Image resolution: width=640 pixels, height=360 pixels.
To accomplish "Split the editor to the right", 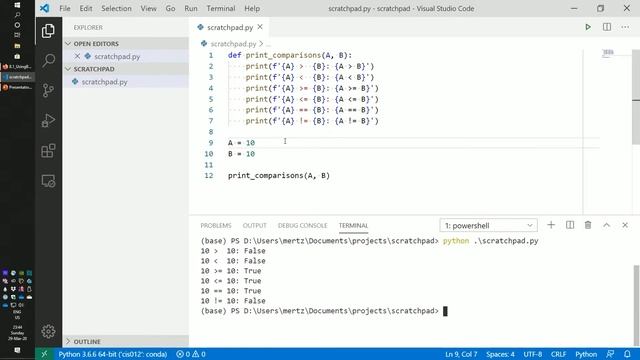I will 607,27.
